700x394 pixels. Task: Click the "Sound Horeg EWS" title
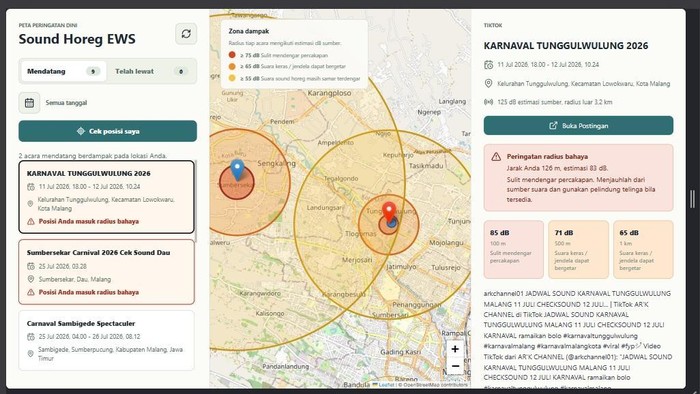(77, 39)
